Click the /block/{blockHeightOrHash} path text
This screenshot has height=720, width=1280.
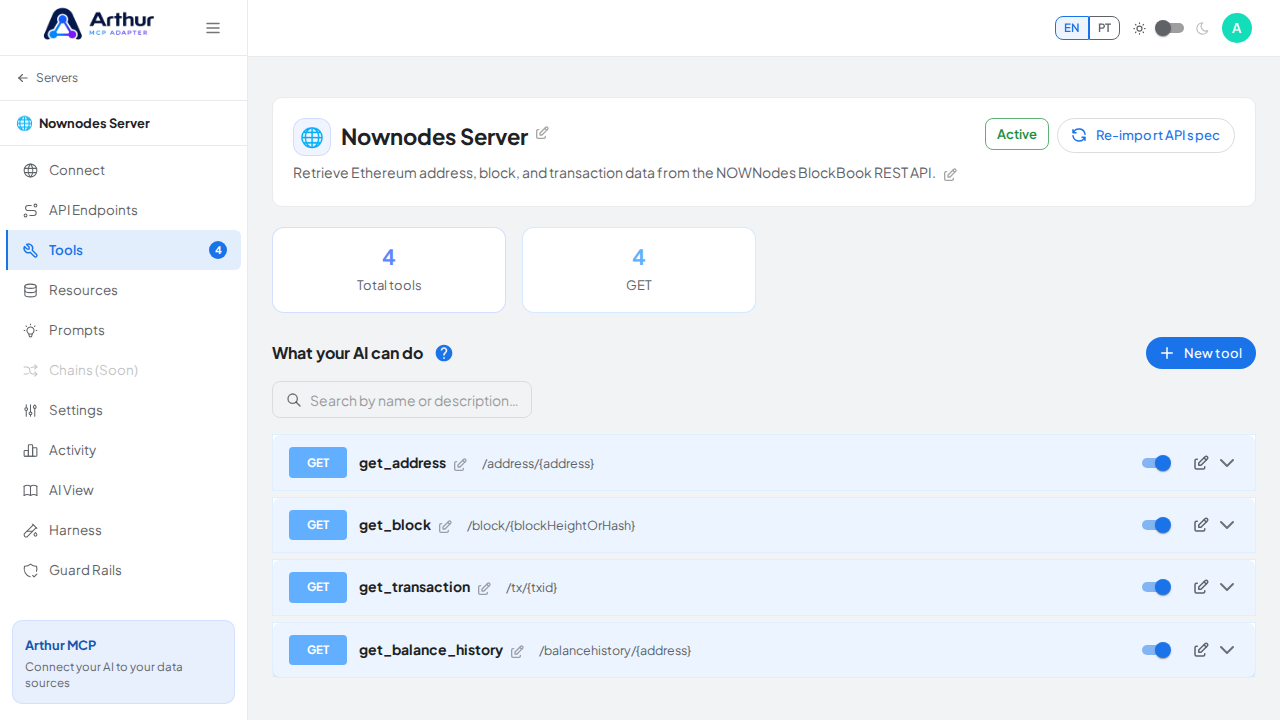tap(551, 526)
